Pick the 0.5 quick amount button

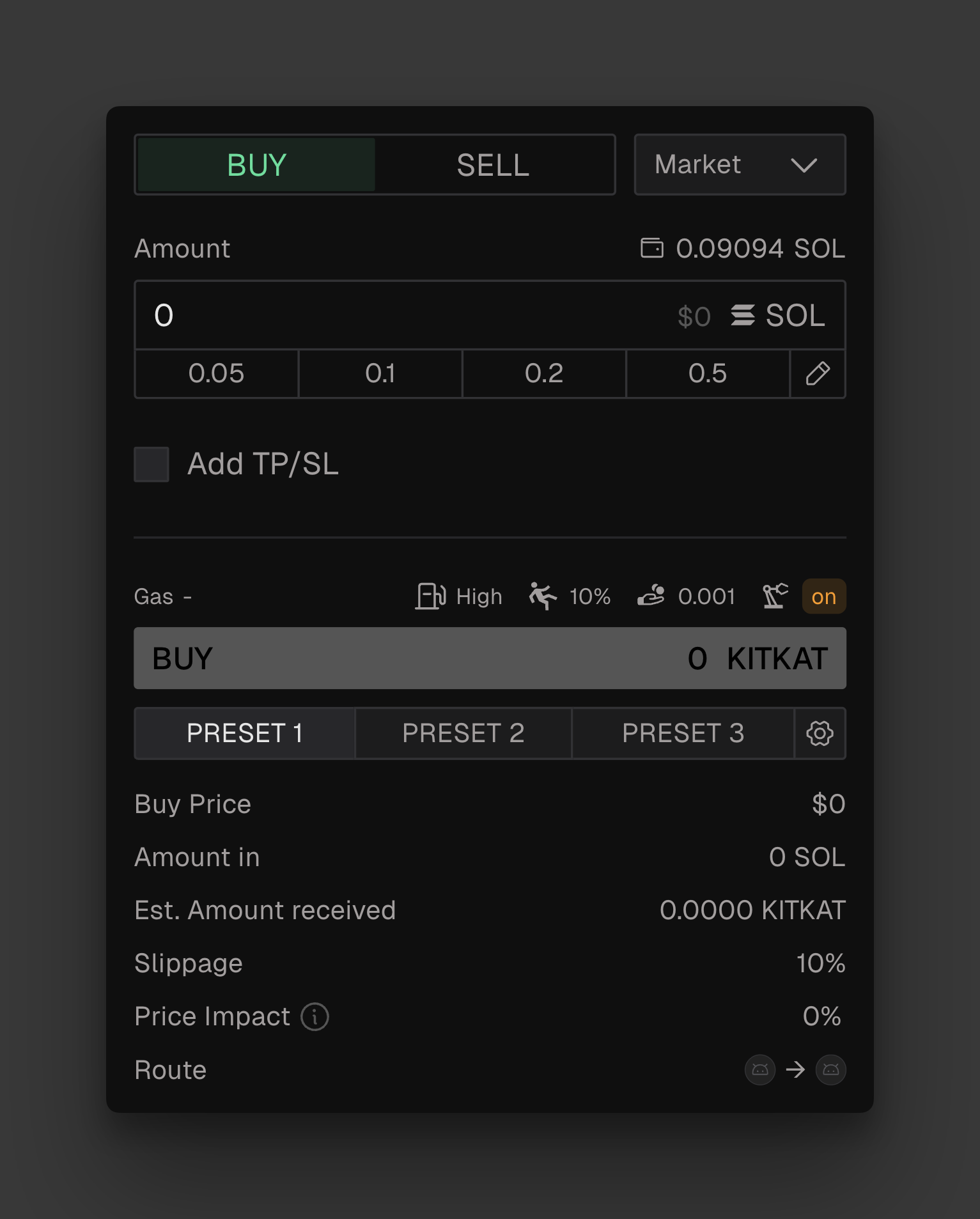tap(707, 374)
